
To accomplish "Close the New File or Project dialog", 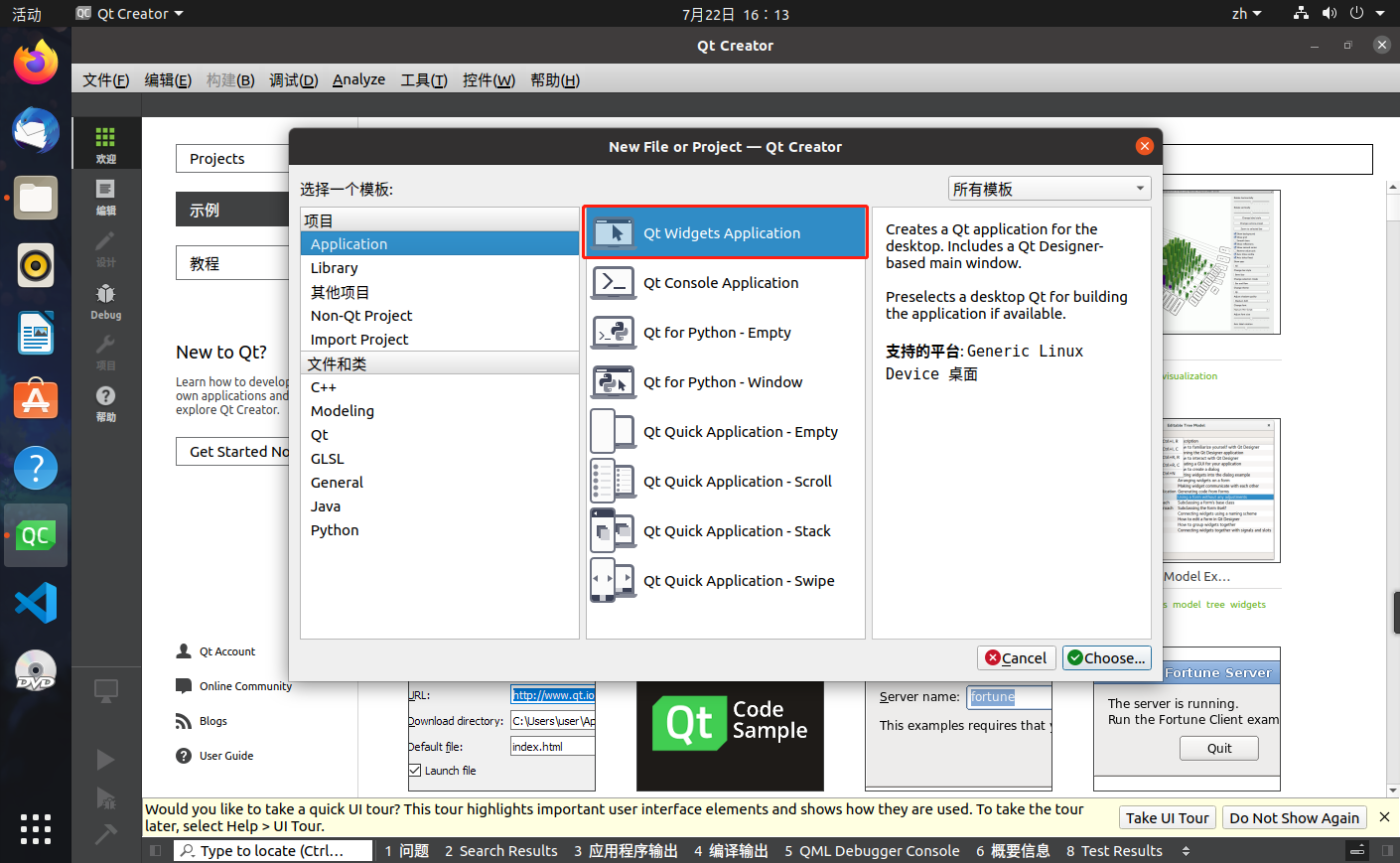I will click(1144, 146).
